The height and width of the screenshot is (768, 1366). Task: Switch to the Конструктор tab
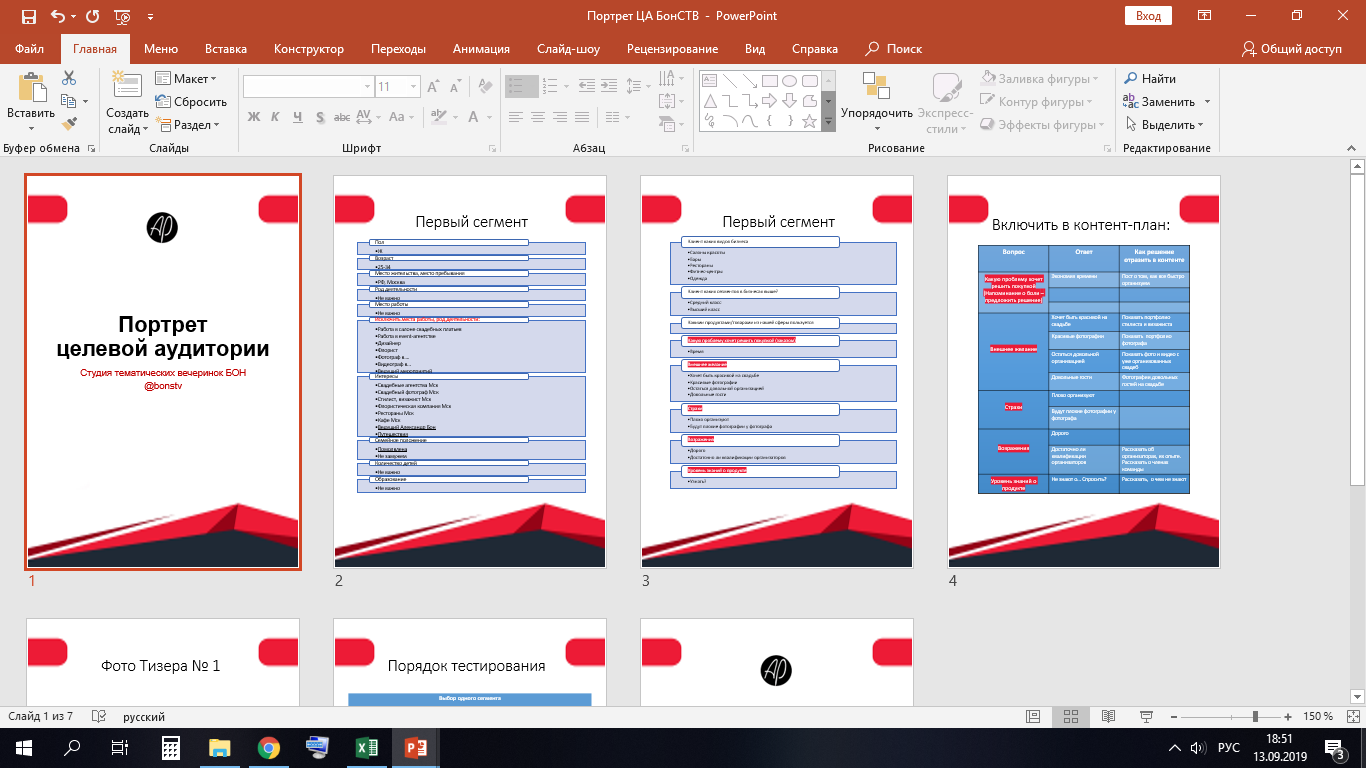309,49
